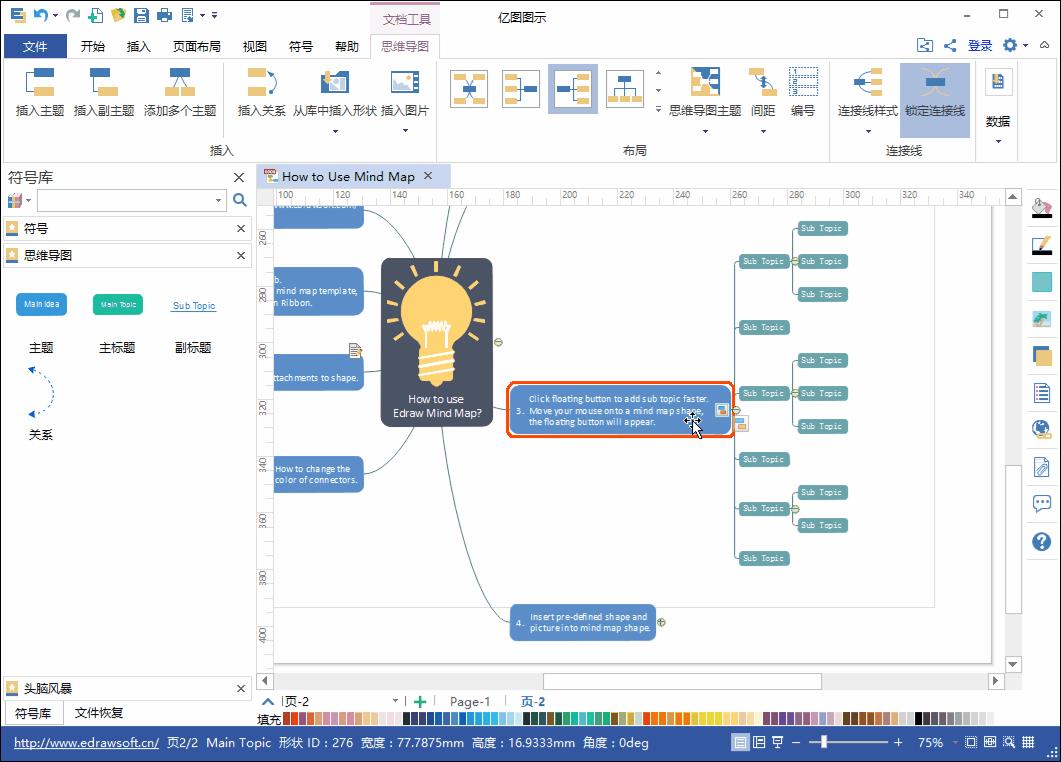Click the Undo icon
The image size is (1061, 762).
pos(40,15)
